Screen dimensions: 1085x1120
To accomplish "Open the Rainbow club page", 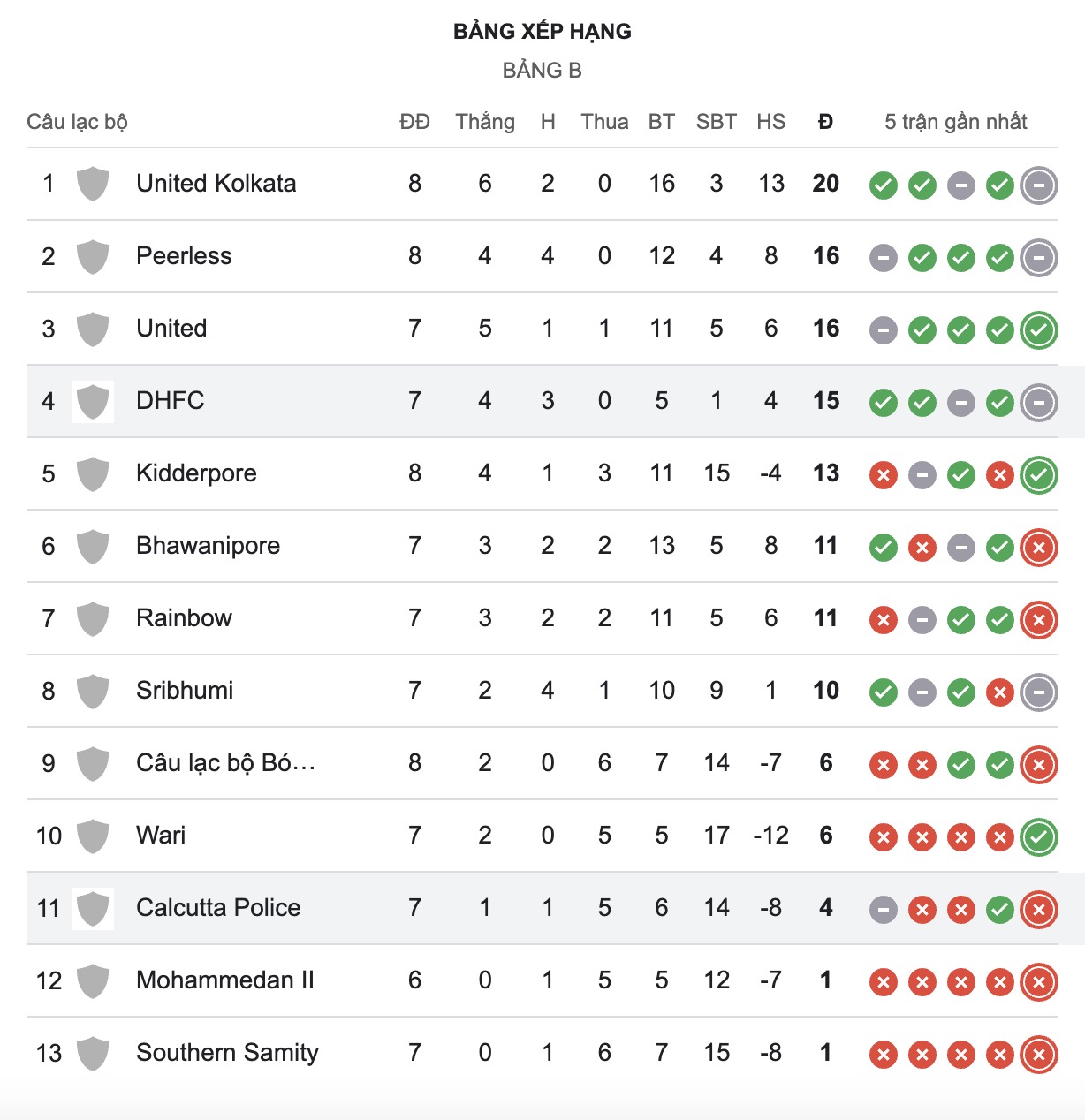I will [184, 618].
